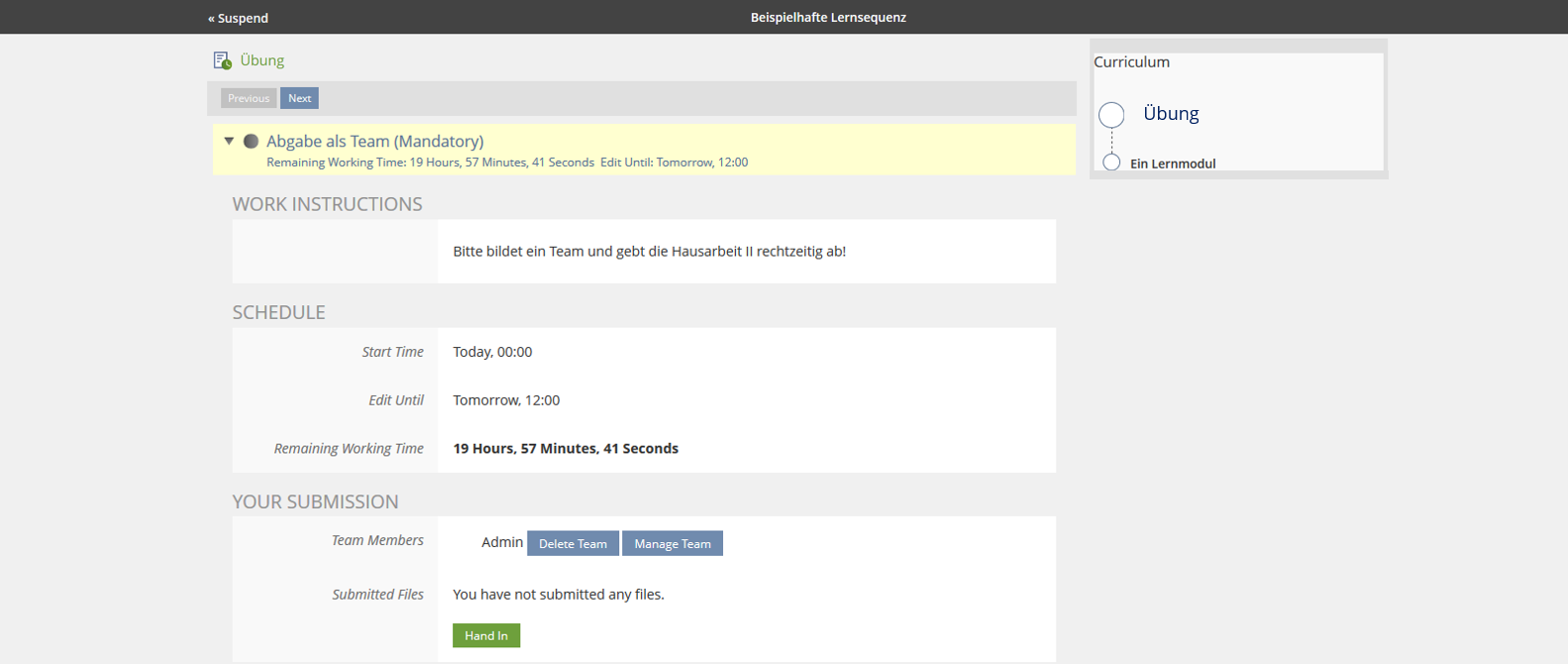Select the Ein Lernmodul circle marker
Viewport: 1568px width, 664px height.
pyautogui.click(x=1111, y=163)
